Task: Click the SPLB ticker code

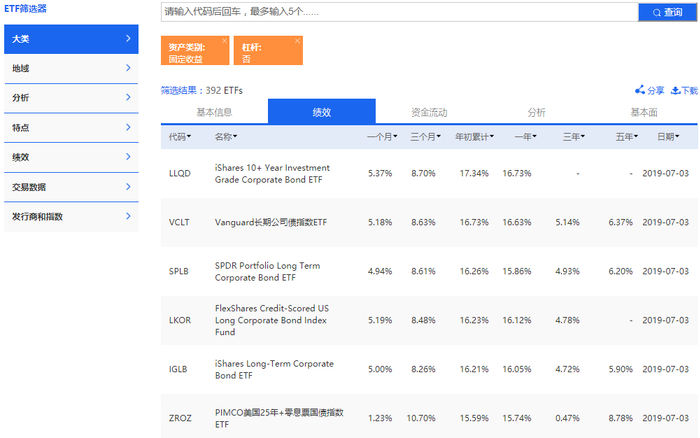Action: point(179,271)
